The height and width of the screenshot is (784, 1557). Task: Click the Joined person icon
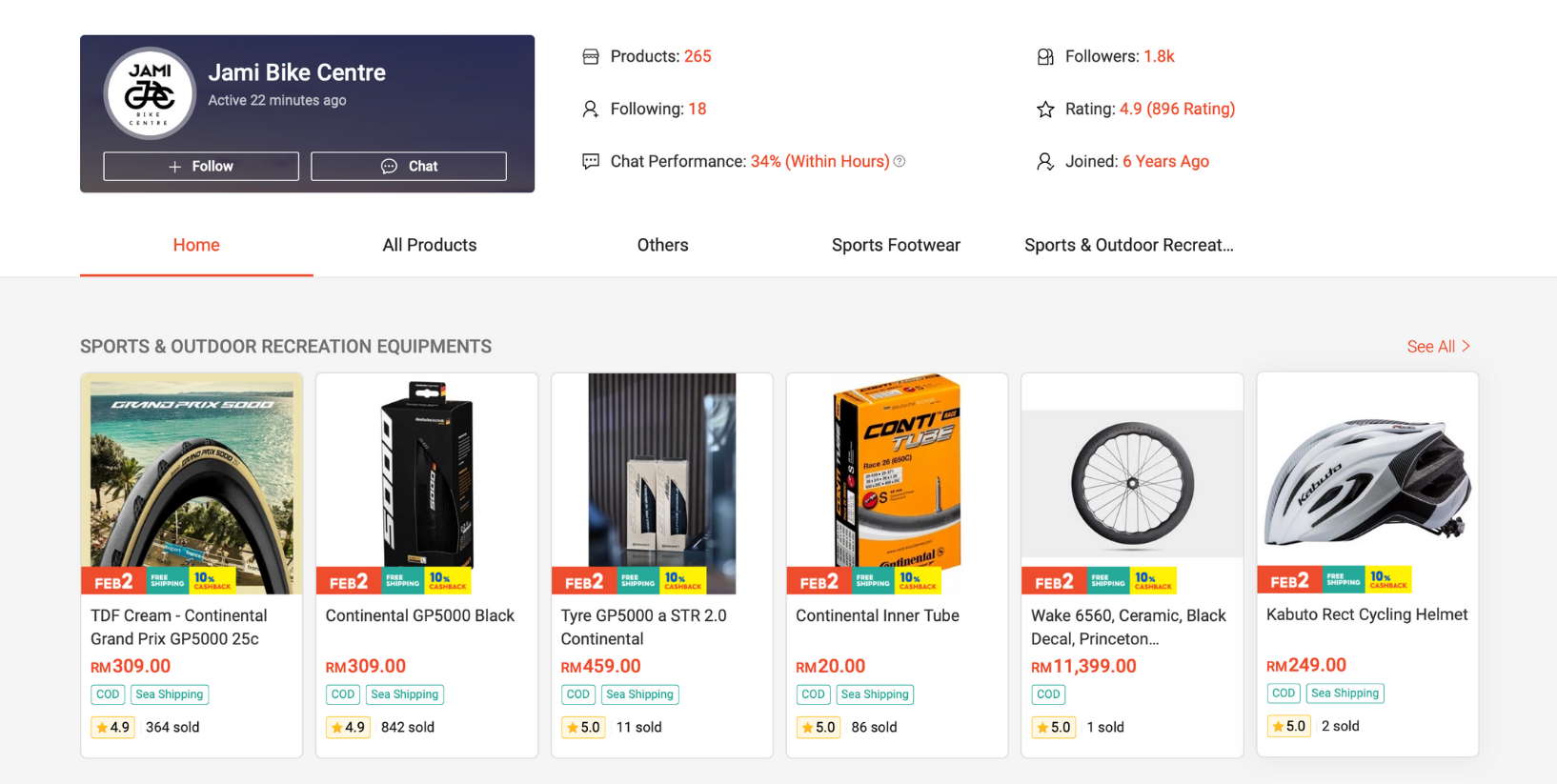click(x=1045, y=162)
